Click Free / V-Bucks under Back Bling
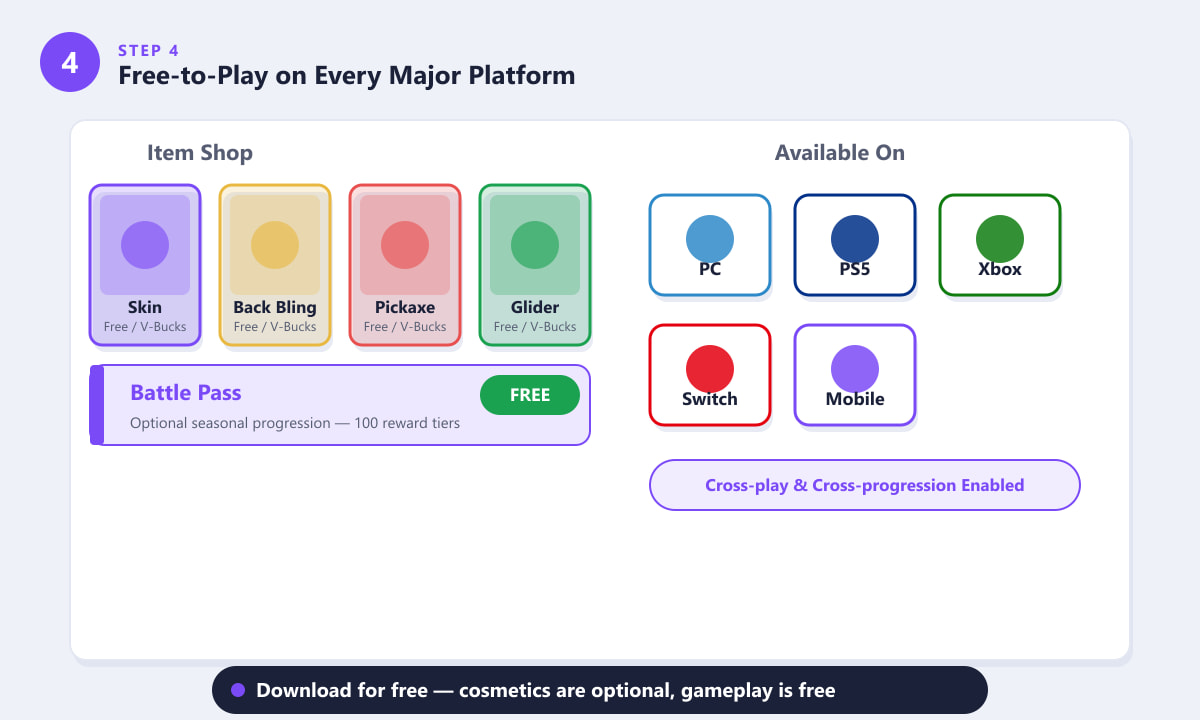This screenshot has height=720, width=1200. [275, 327]
